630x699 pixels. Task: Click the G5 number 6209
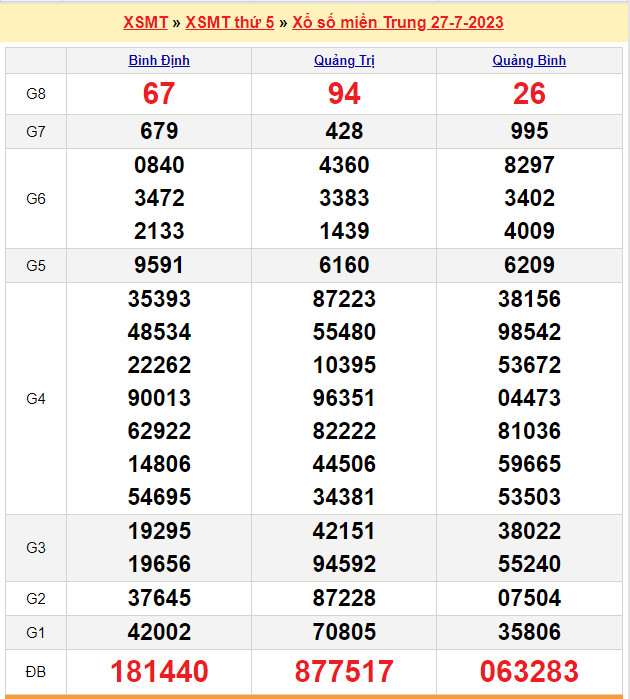click(529, 265)
